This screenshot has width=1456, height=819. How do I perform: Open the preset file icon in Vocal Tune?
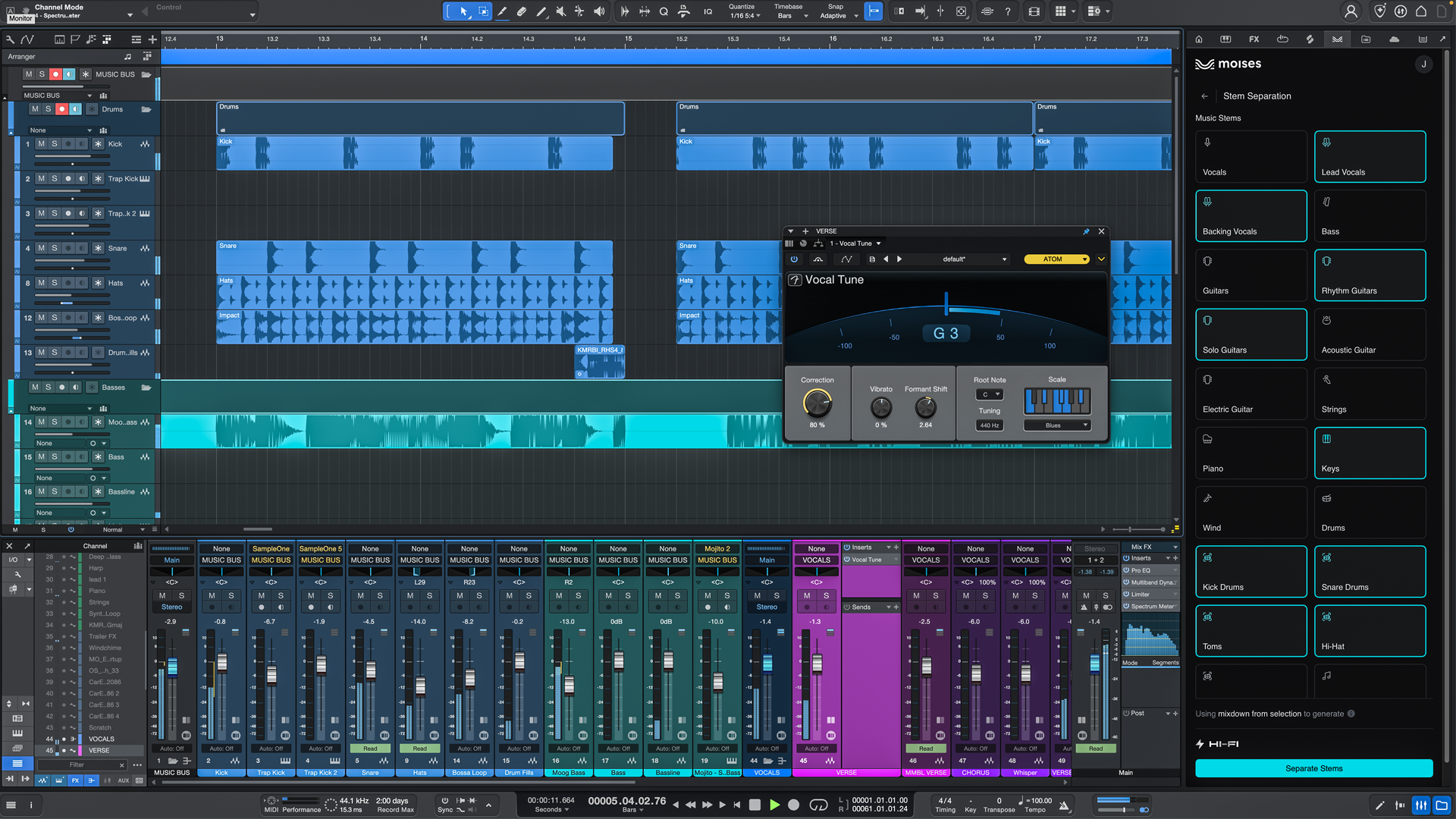pyautogui.click(x=872, y=259)
